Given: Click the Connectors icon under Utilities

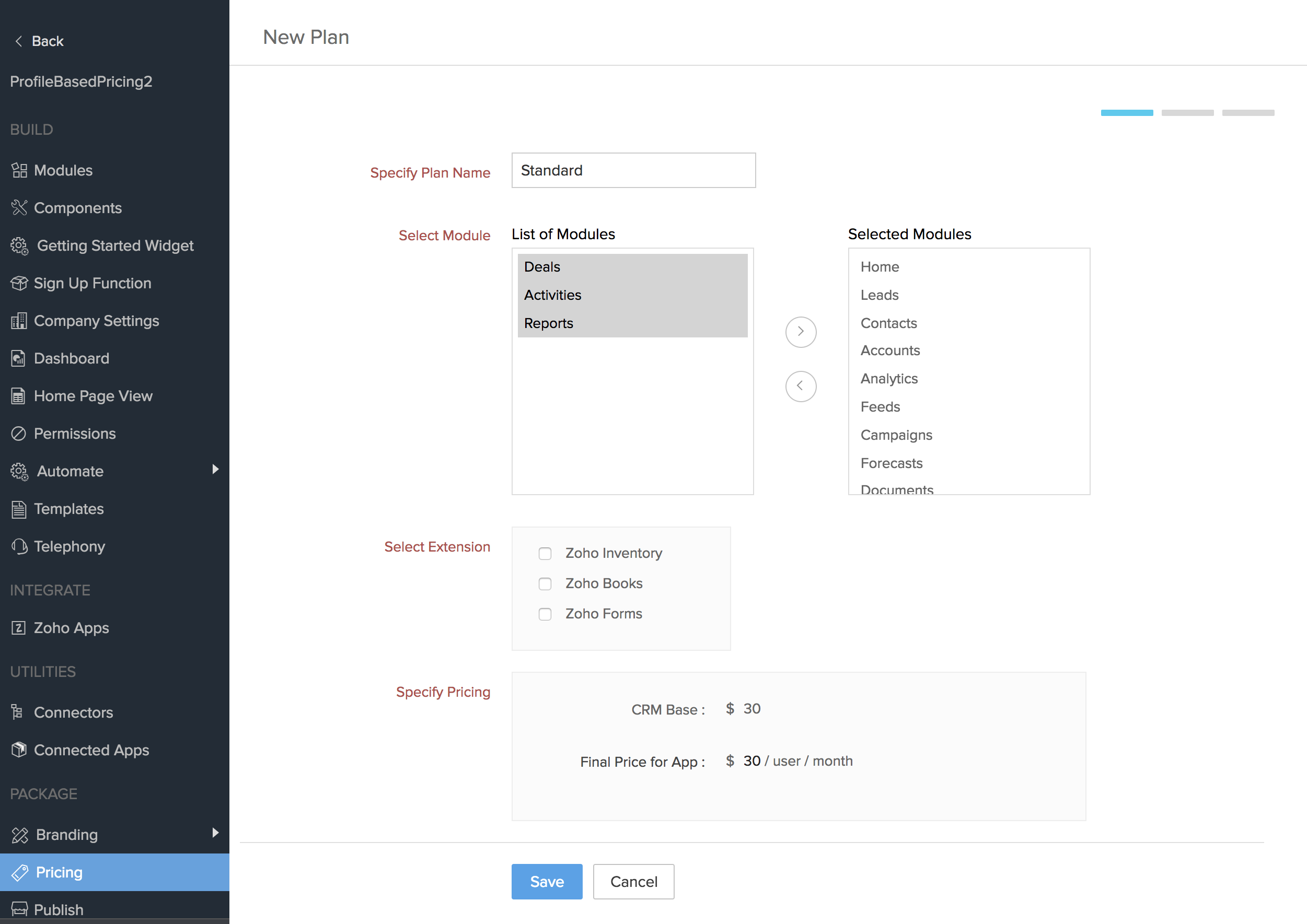Looking at the screenshot, I should pyautogui.click(x=18, y=712).
